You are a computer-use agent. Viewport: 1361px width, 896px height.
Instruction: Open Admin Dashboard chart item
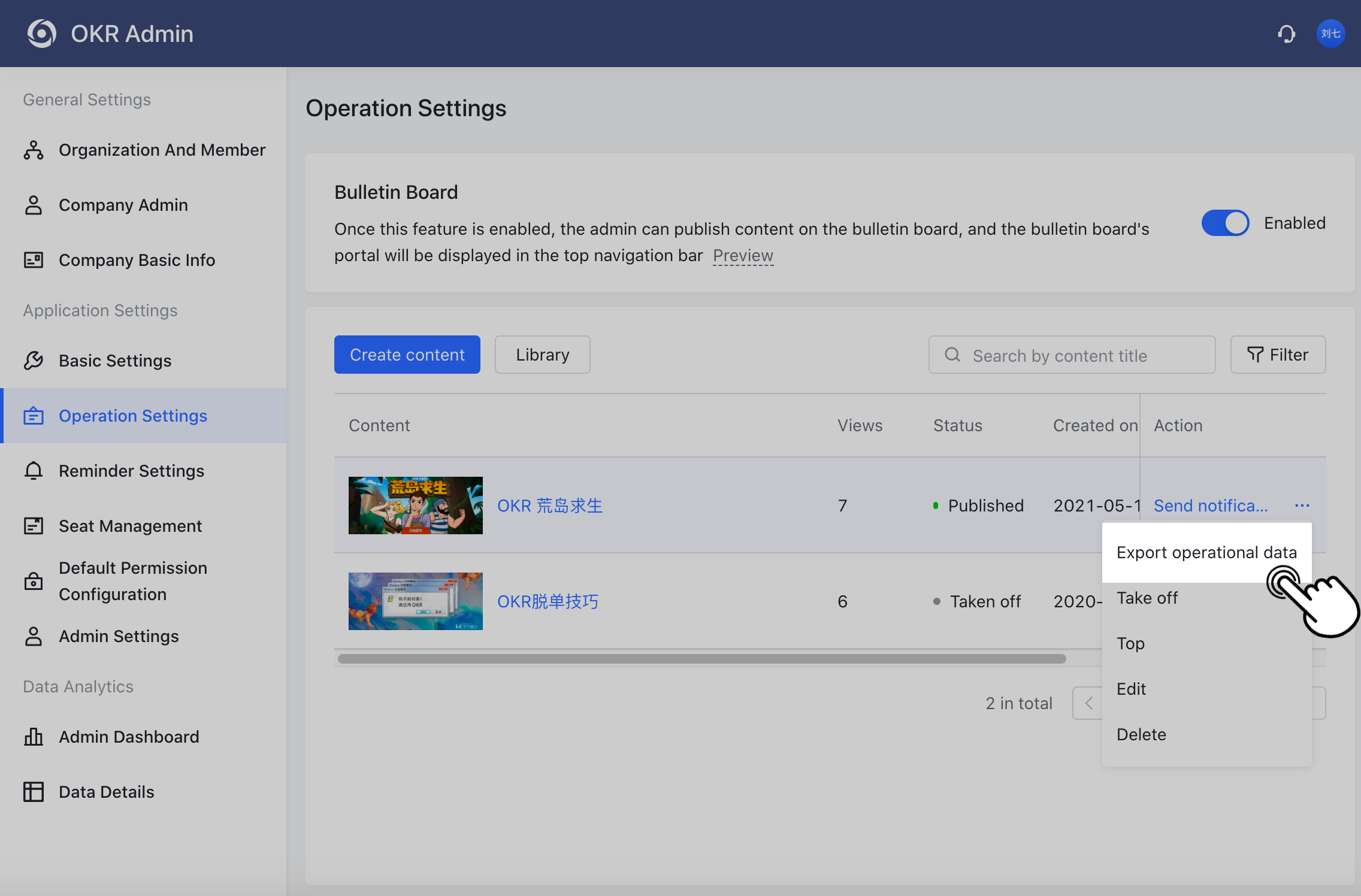click(129, 737)
